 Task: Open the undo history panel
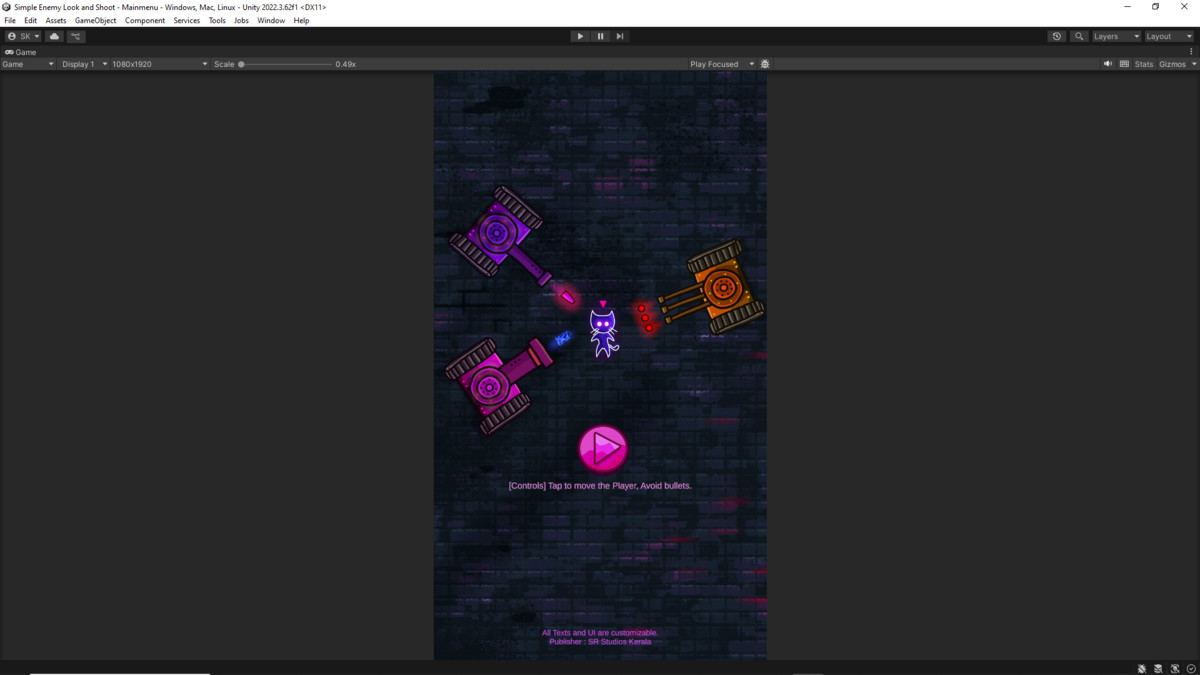1056,36
